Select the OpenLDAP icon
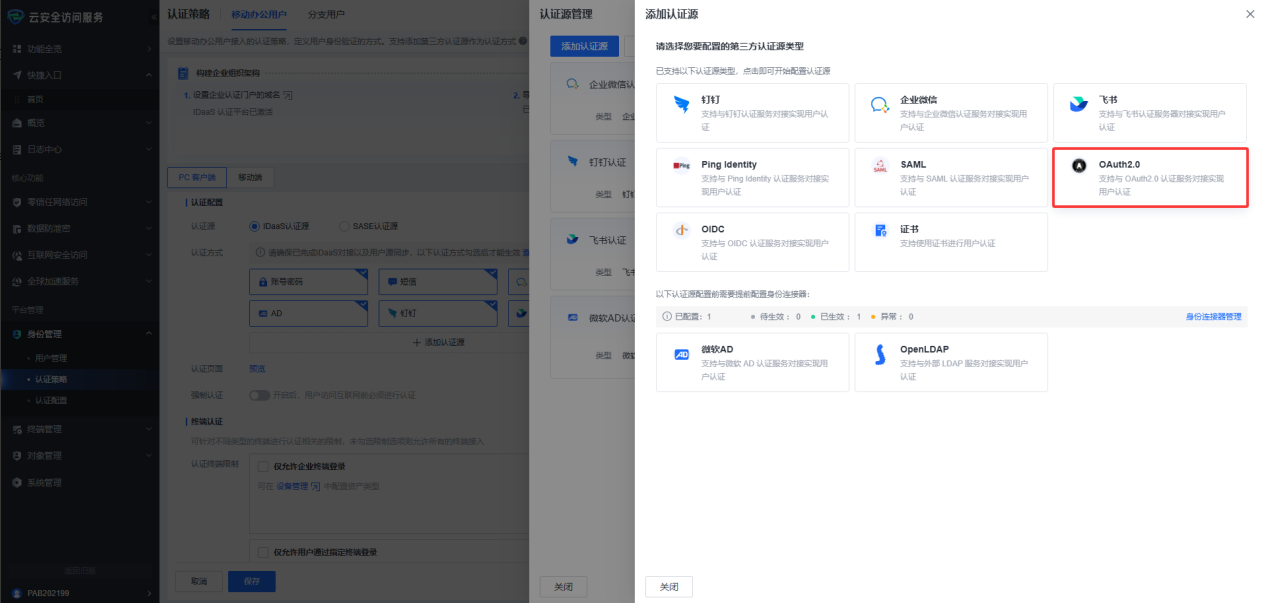The width and height of the screenshot is (1268, 603). (880, 354)
